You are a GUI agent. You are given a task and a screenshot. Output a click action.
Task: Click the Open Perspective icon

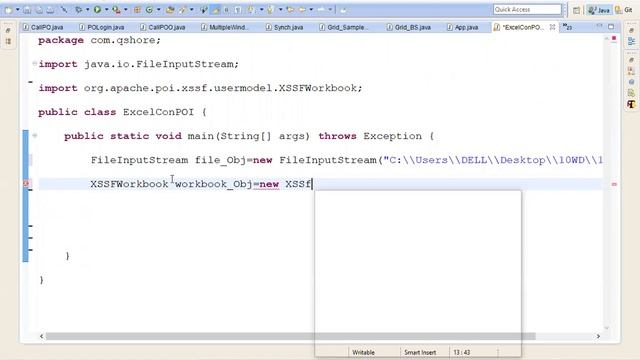[x=576, y=10]
